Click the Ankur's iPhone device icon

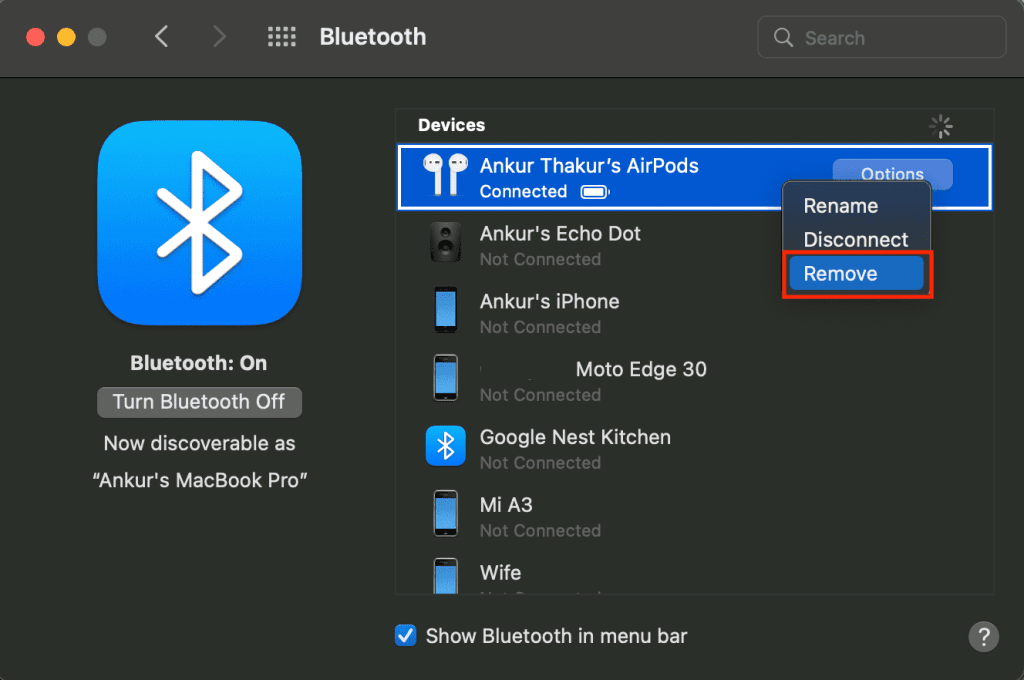point(445,311)
